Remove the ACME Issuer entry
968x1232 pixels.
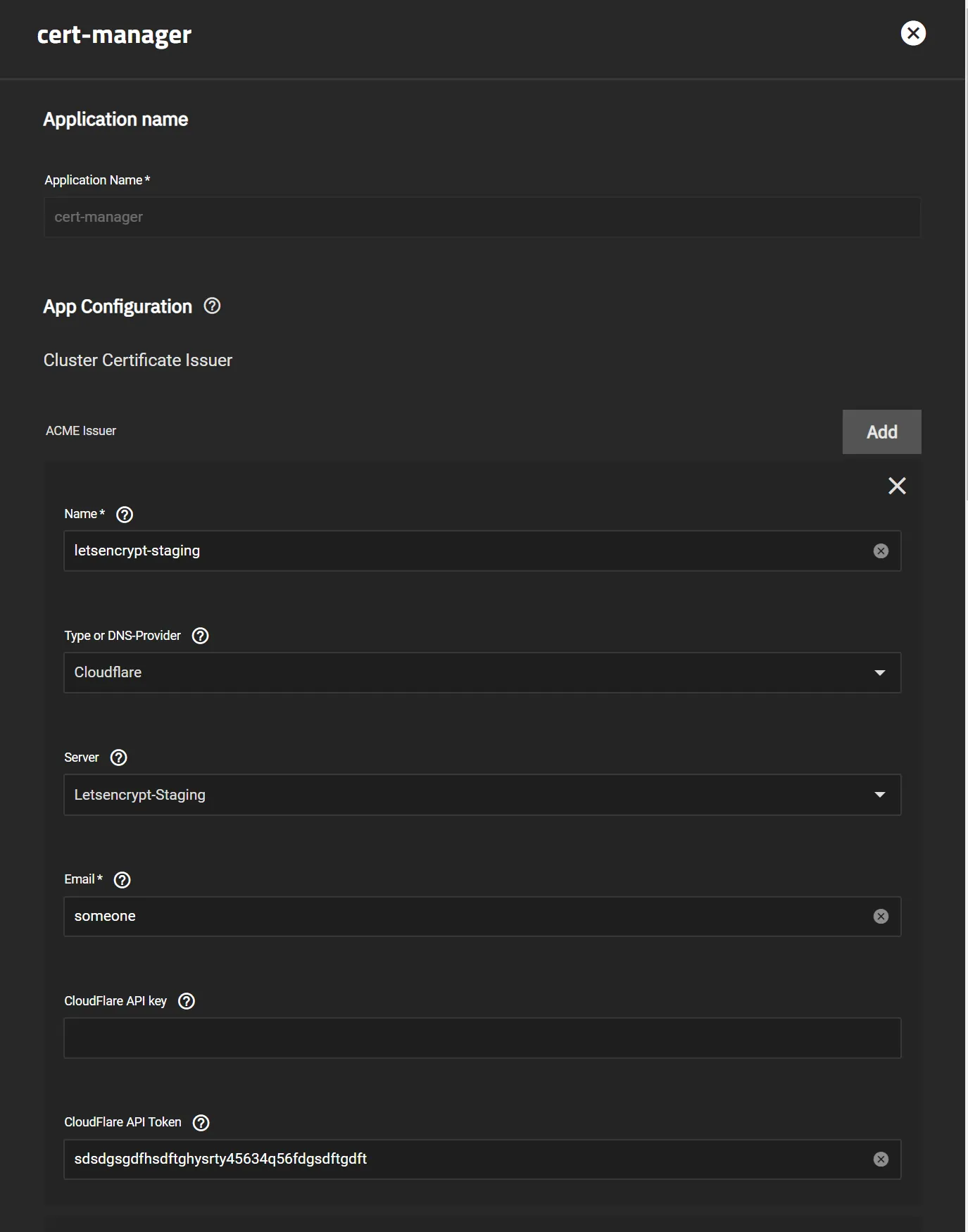pyautogui.click(x=897, y=486)
